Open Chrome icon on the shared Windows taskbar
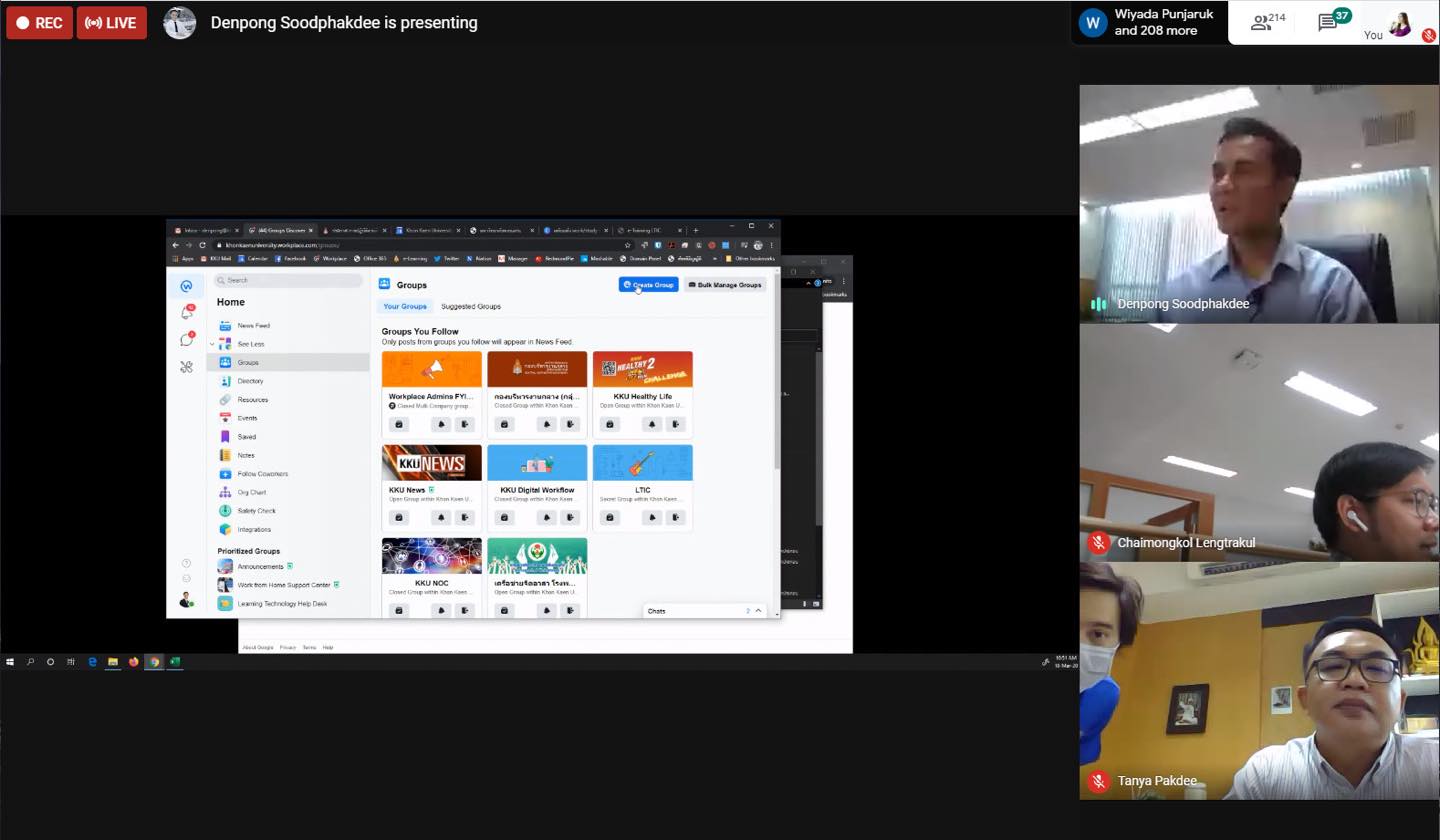1440x840 pixels. click(x=154, y=662)
